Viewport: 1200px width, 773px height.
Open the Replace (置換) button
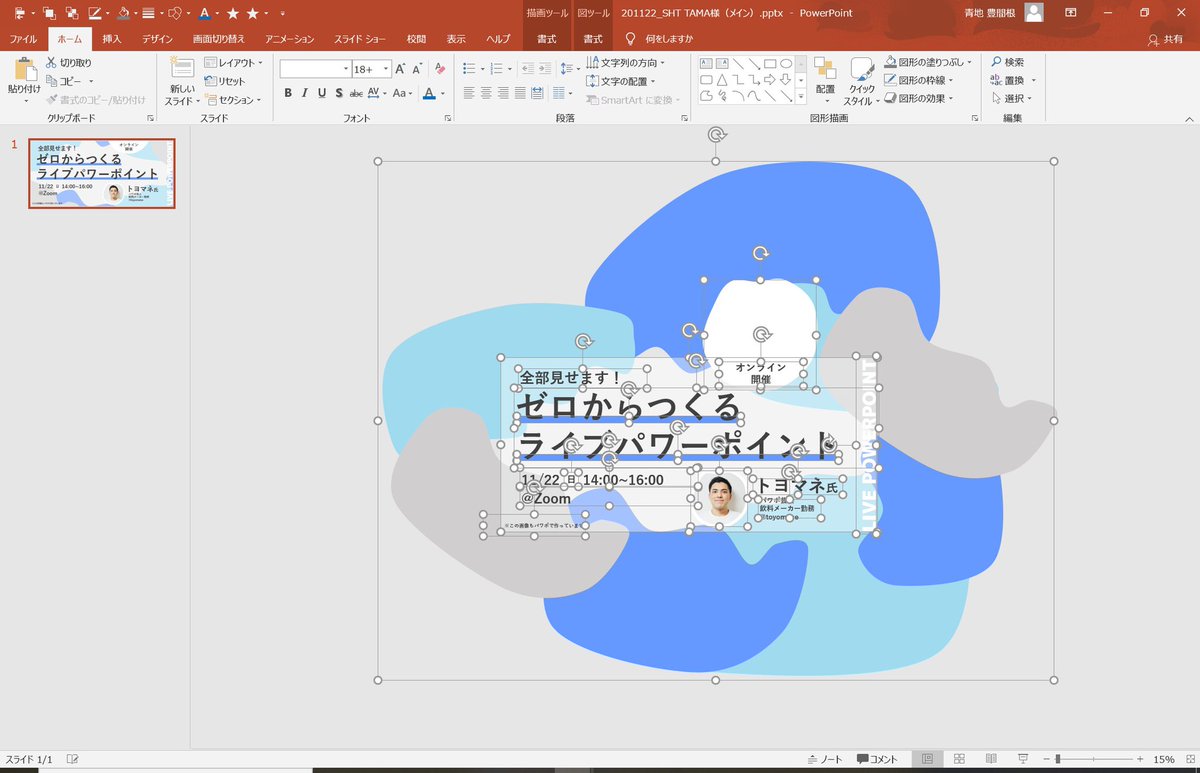1013,80
